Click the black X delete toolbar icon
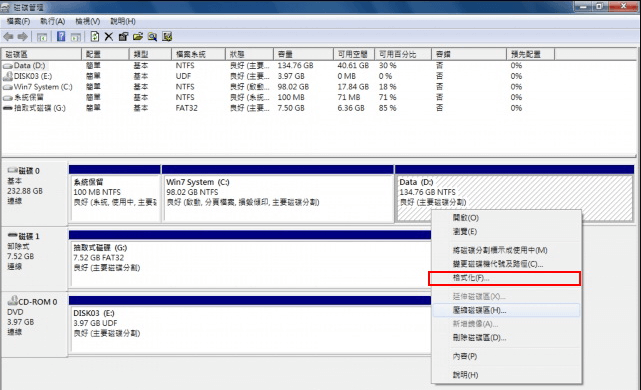641x390 pixels. (109, 37)
